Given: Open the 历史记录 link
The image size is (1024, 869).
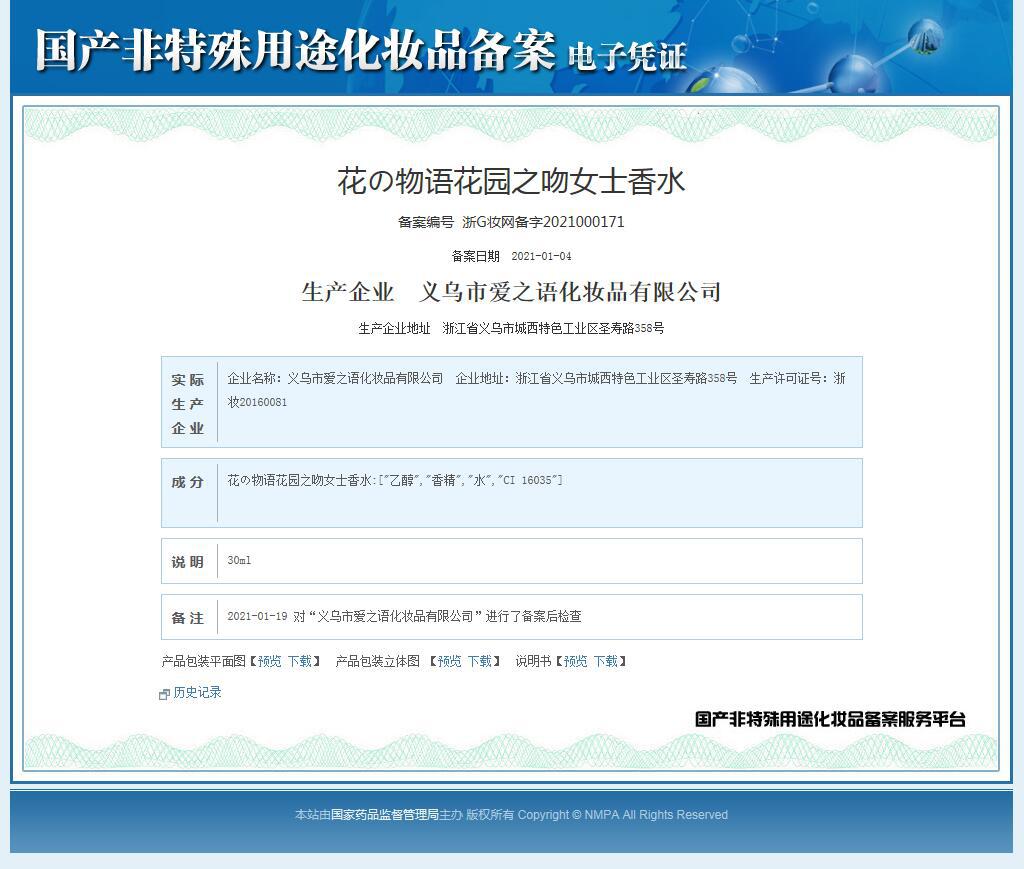Looking at the screenshot, I should click(x=197, y=693).
